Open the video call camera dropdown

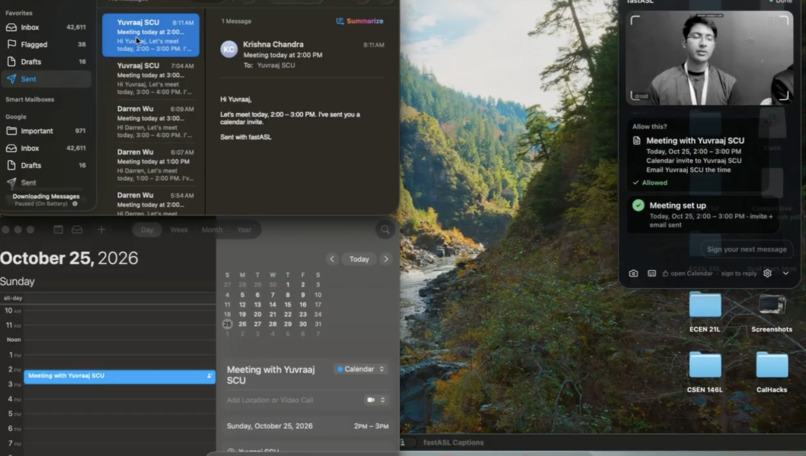click(376, 400)
